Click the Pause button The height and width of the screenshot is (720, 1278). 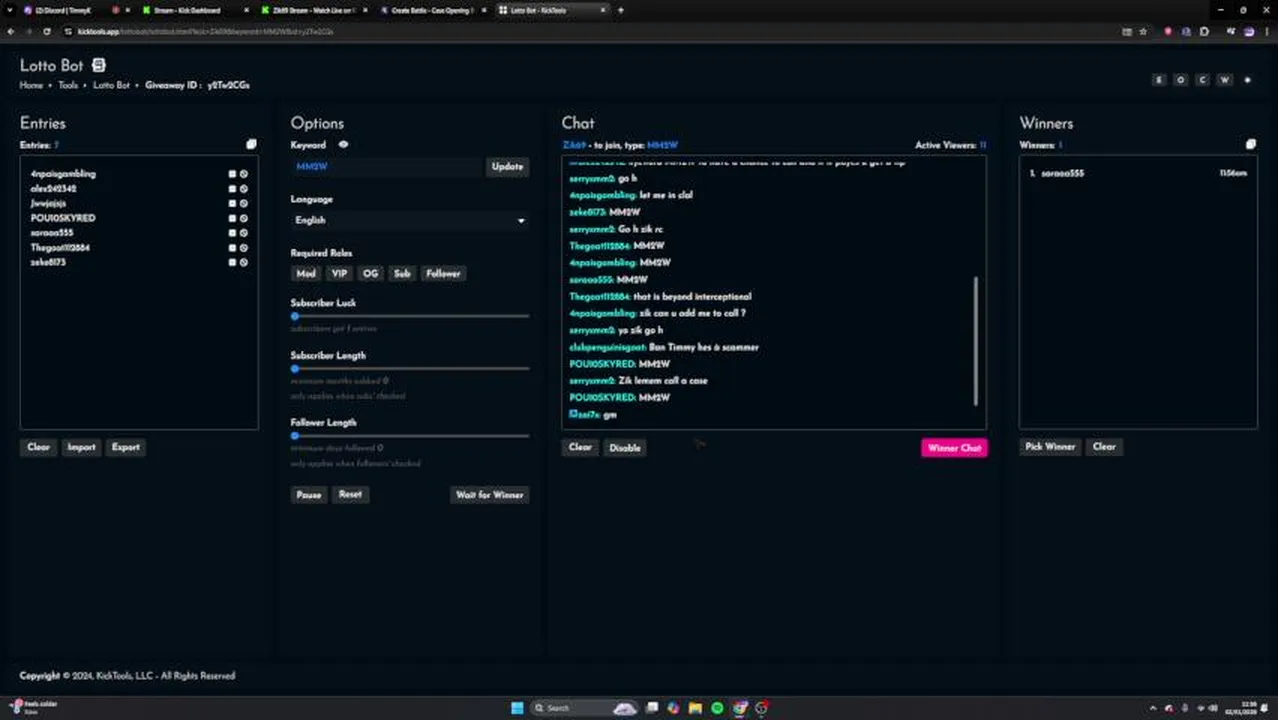click(309, 495)
